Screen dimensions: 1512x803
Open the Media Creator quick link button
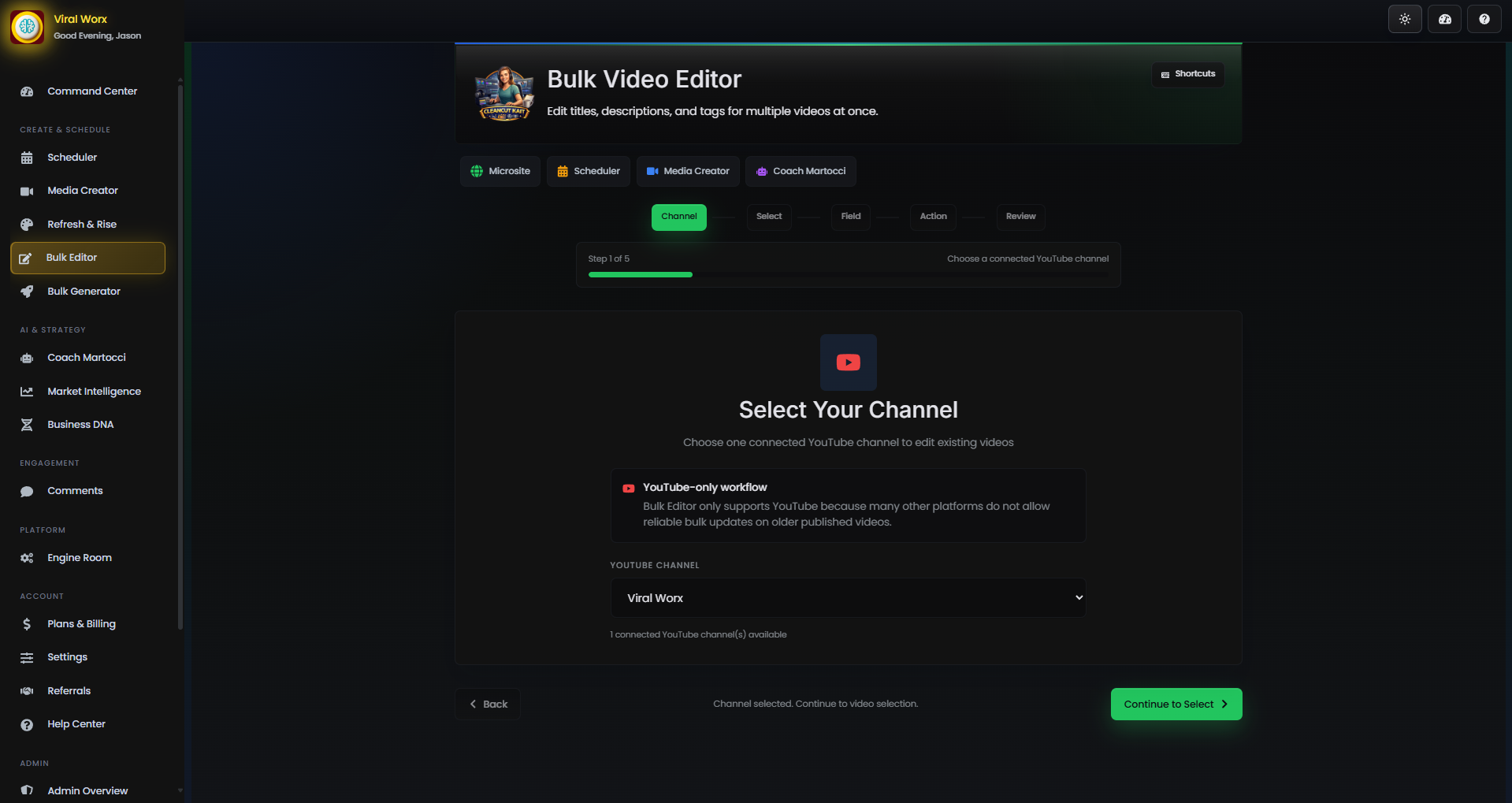(x=688, y=171)
